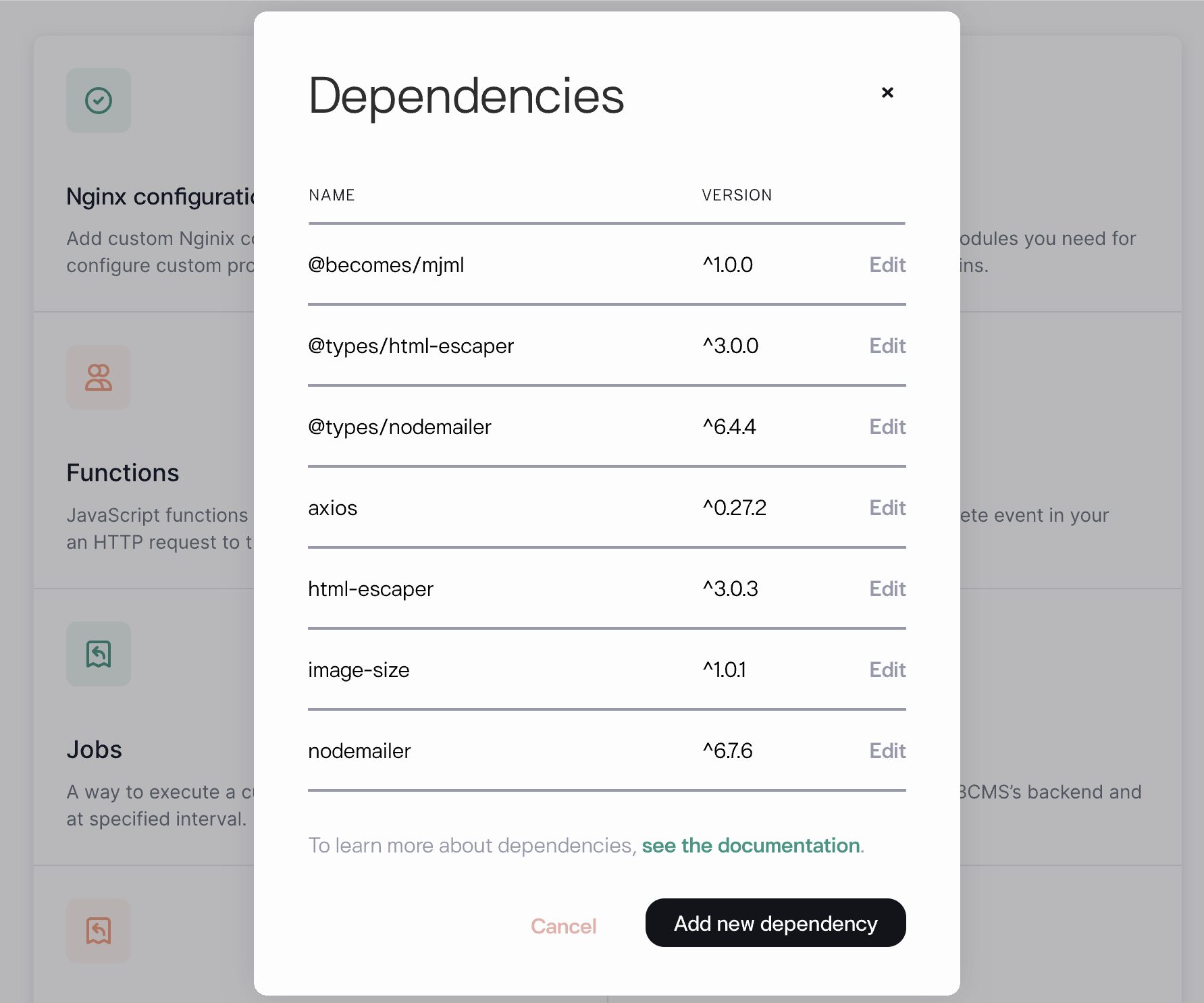Click the NAME column header
The image size is (1204, 1003).
[332, 195]
